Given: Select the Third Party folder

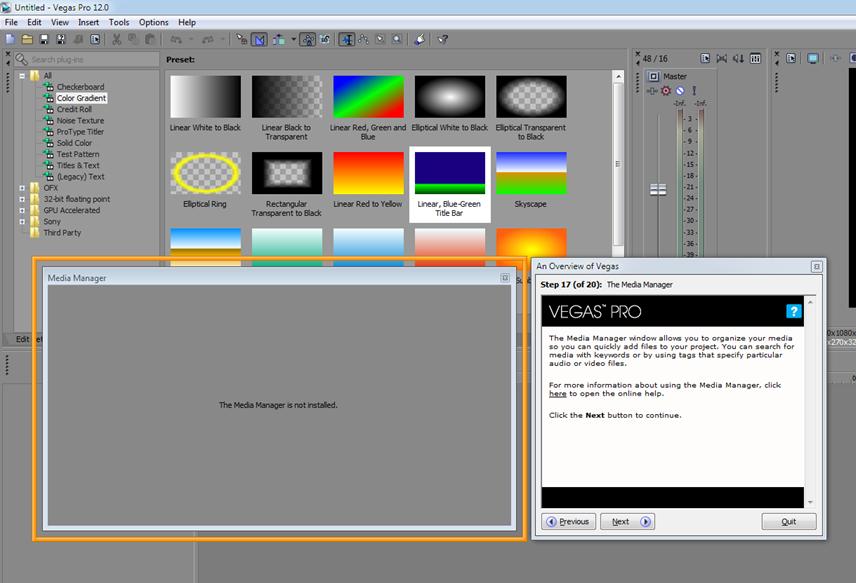Looking at the screenshot, I should [62, 233].
